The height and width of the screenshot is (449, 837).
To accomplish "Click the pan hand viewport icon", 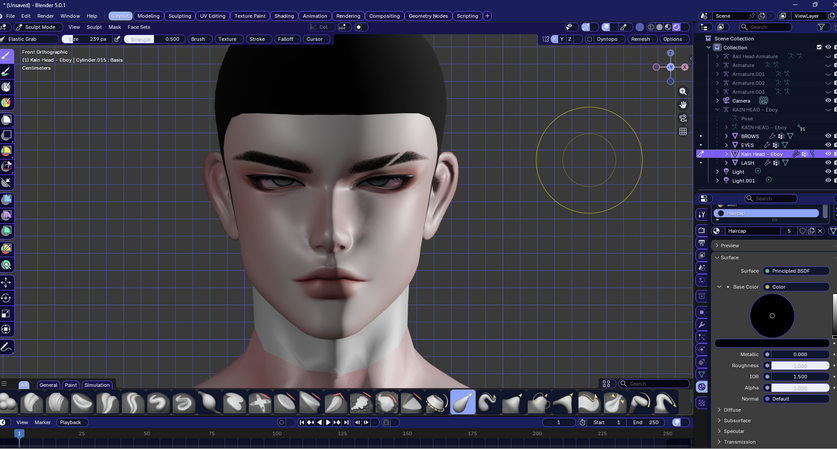I will (683, 105).
